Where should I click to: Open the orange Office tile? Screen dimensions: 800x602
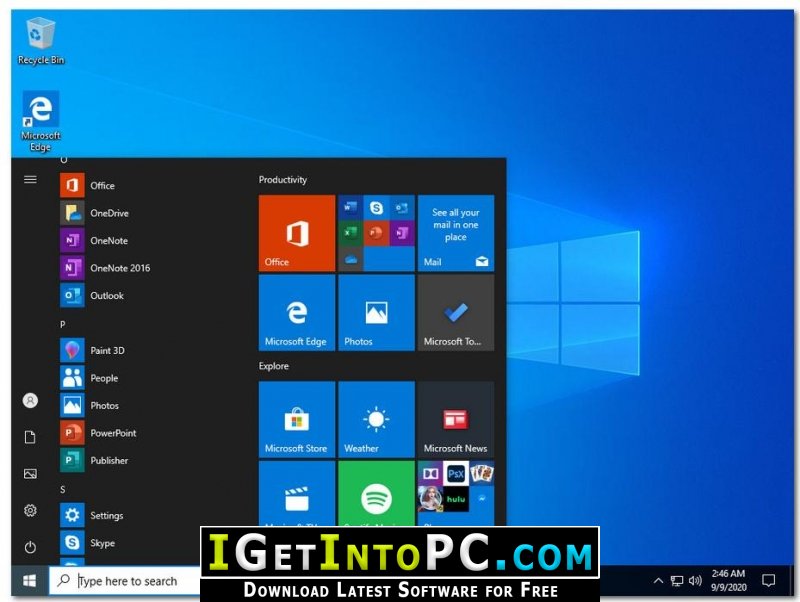pos(297,233)
